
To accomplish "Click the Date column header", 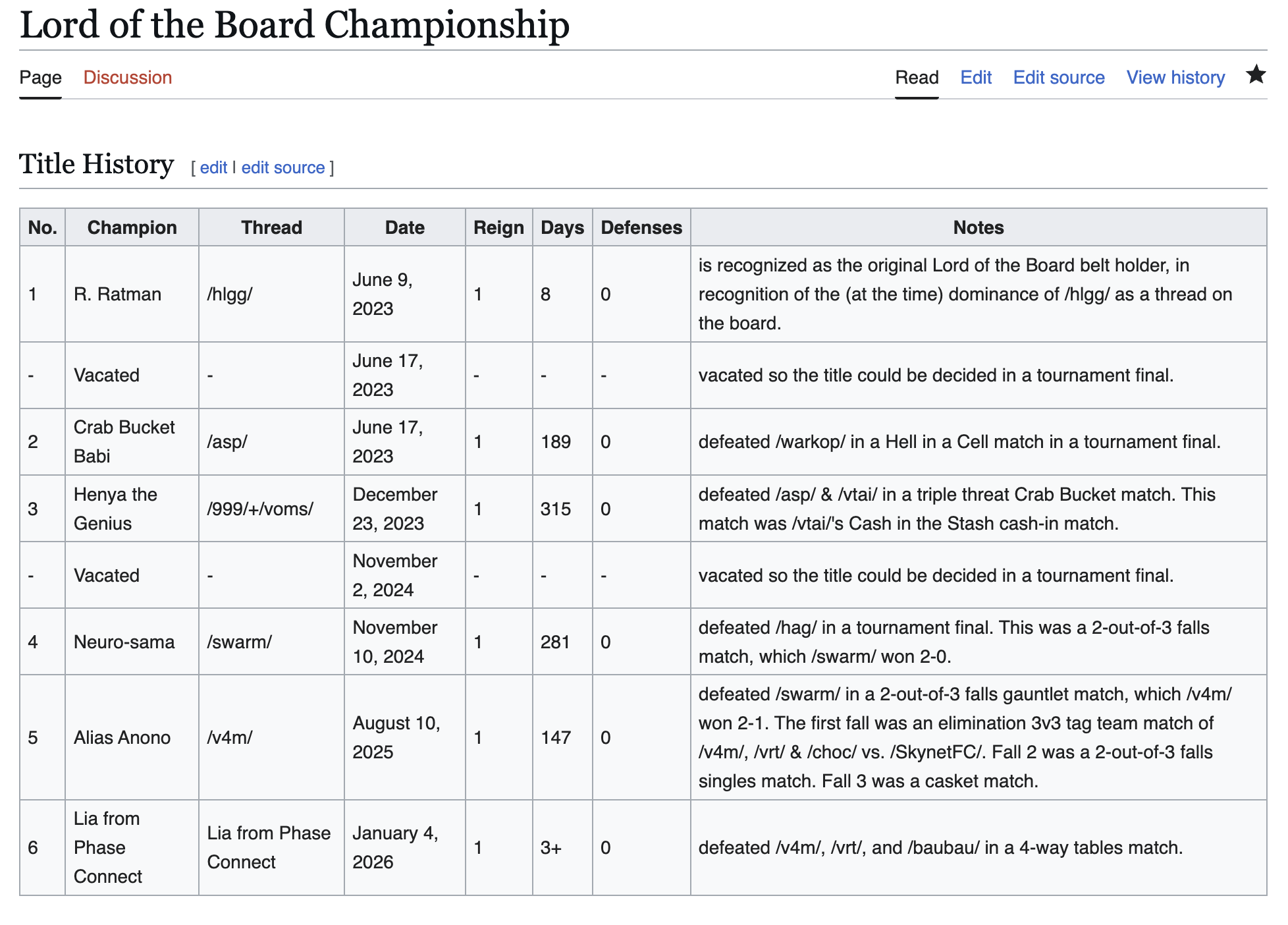I will click(404, 228).
